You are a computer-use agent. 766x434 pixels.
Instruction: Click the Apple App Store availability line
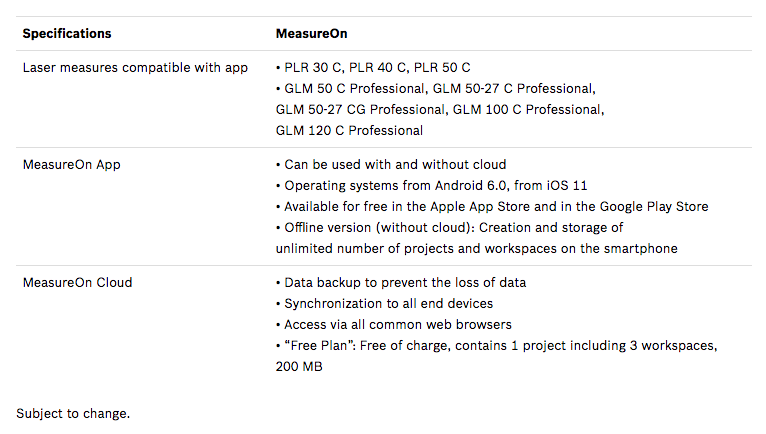(491, 207)
